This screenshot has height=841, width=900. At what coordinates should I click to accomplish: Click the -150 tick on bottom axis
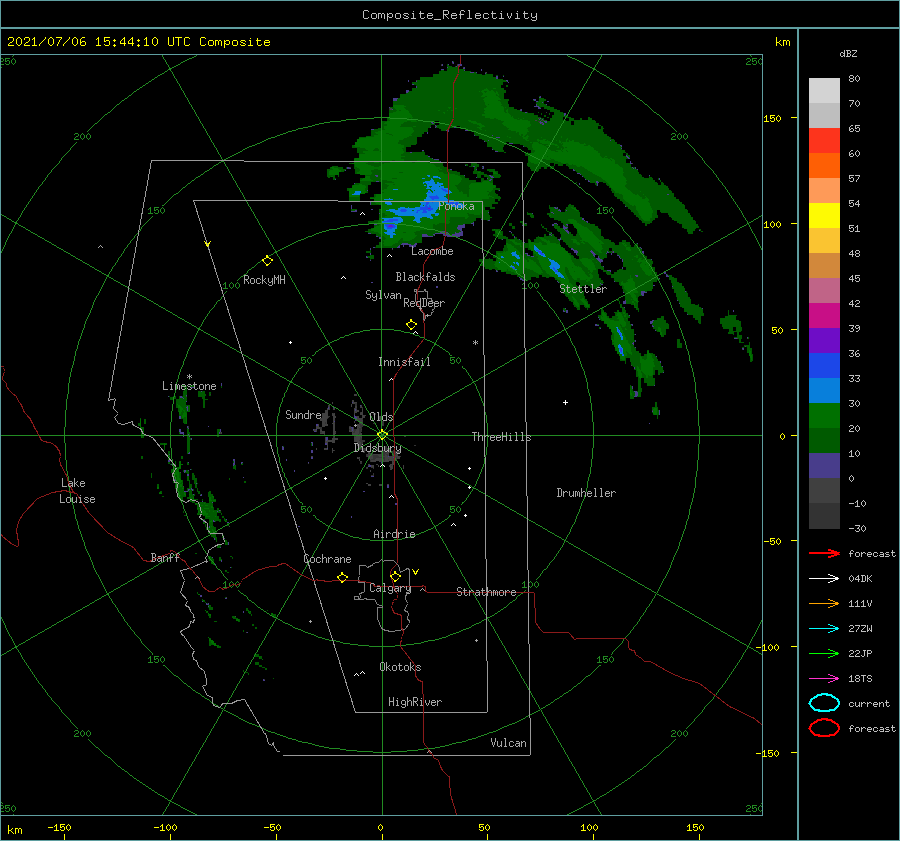point(59,827)
